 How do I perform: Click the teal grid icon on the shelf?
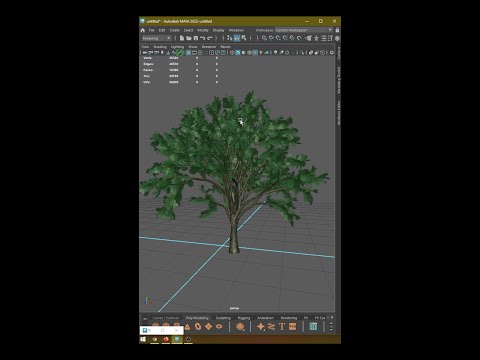(x=313, y=327)
